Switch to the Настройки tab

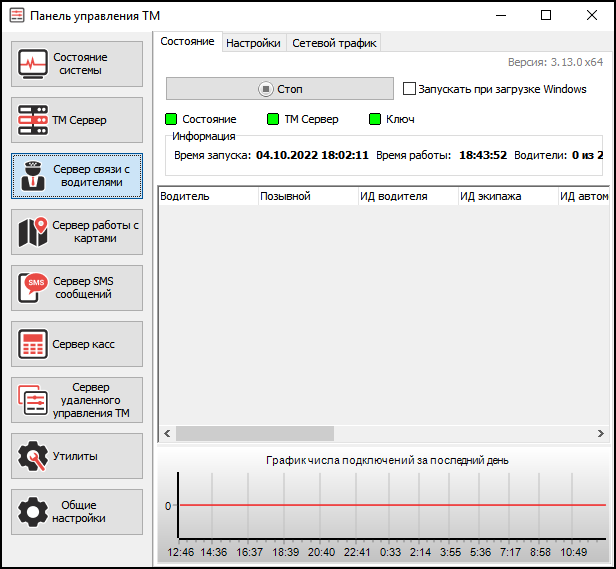(x=253, y=43)
